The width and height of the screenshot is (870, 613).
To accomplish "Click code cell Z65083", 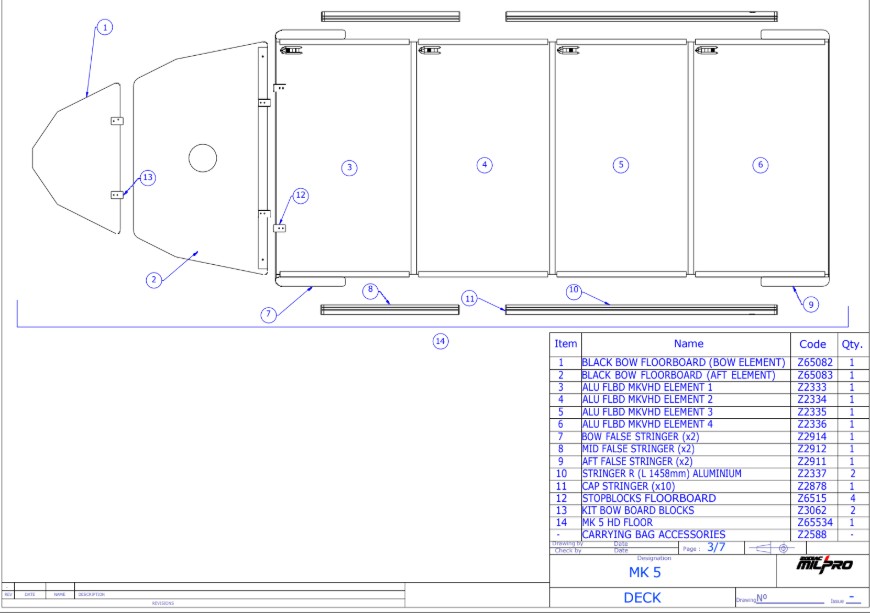I will pos(815,375).
